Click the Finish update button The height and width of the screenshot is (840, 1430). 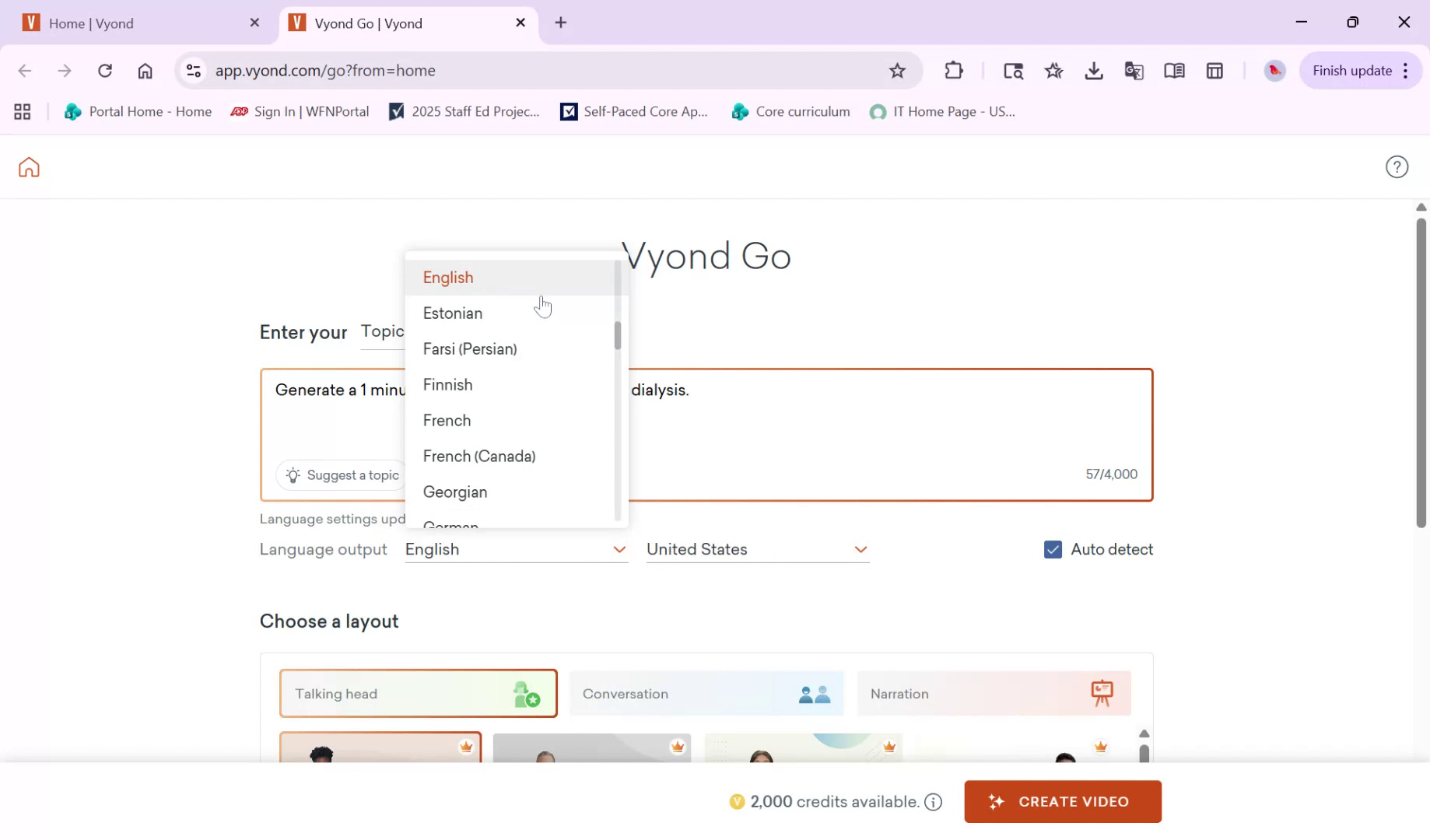pos(1351,70)
